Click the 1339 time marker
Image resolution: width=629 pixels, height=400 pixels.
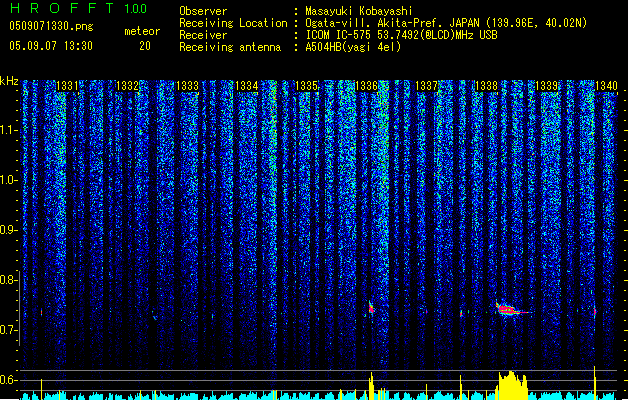click(x=546, y=86)
